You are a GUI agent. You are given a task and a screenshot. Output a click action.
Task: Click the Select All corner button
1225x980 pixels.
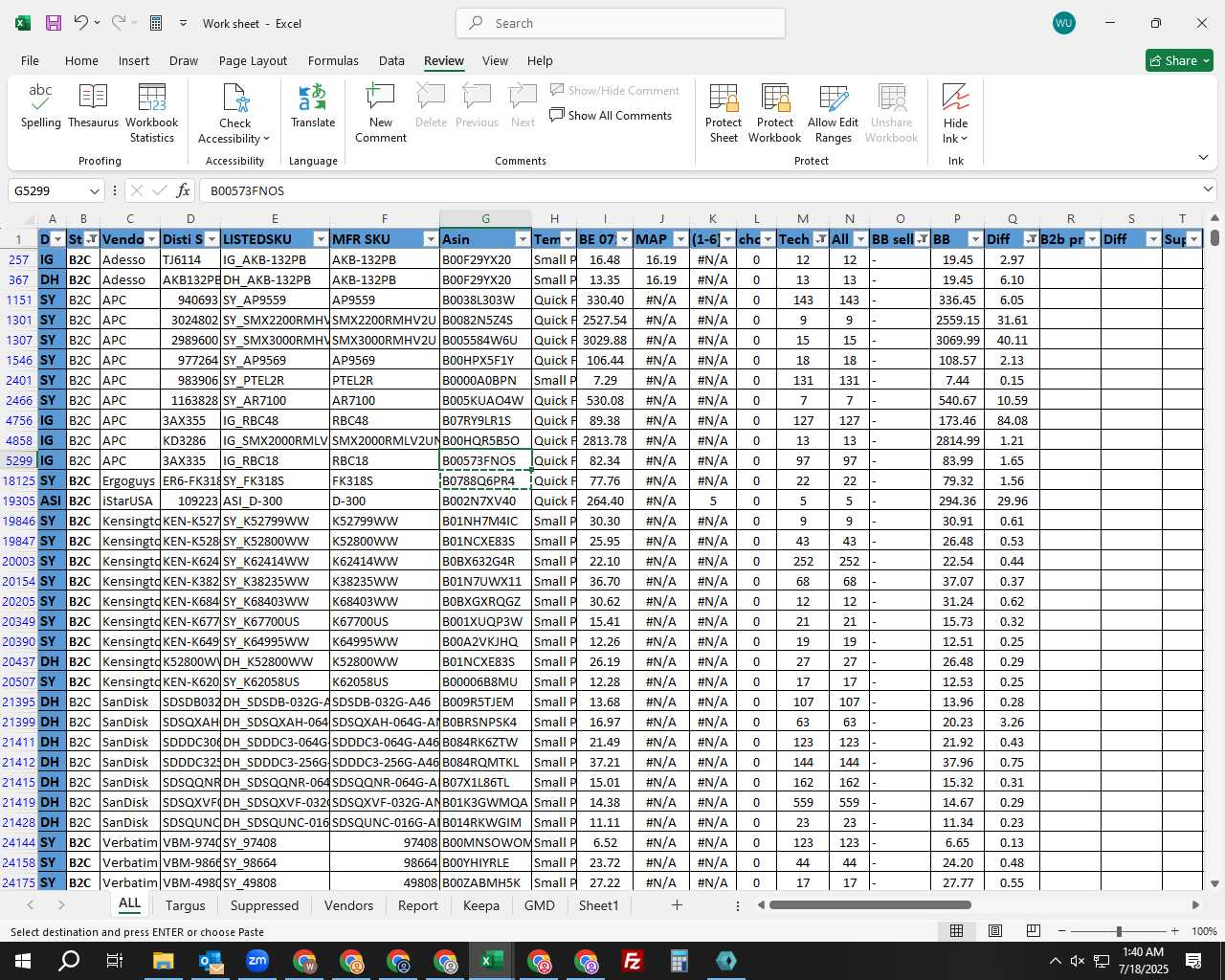tap(19, 219)
